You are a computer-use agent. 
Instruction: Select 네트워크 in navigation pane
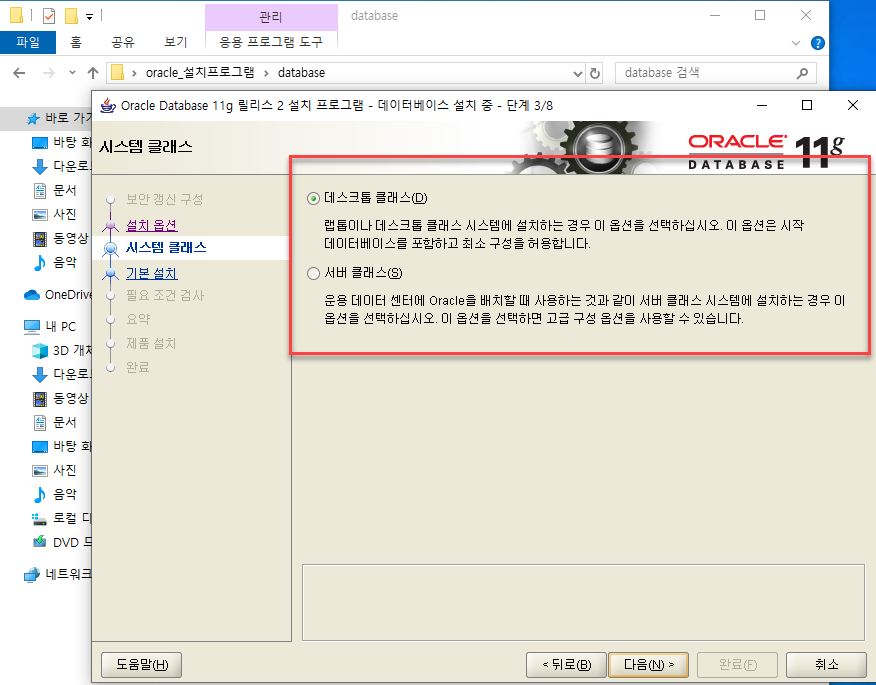(x=58, y=574)
